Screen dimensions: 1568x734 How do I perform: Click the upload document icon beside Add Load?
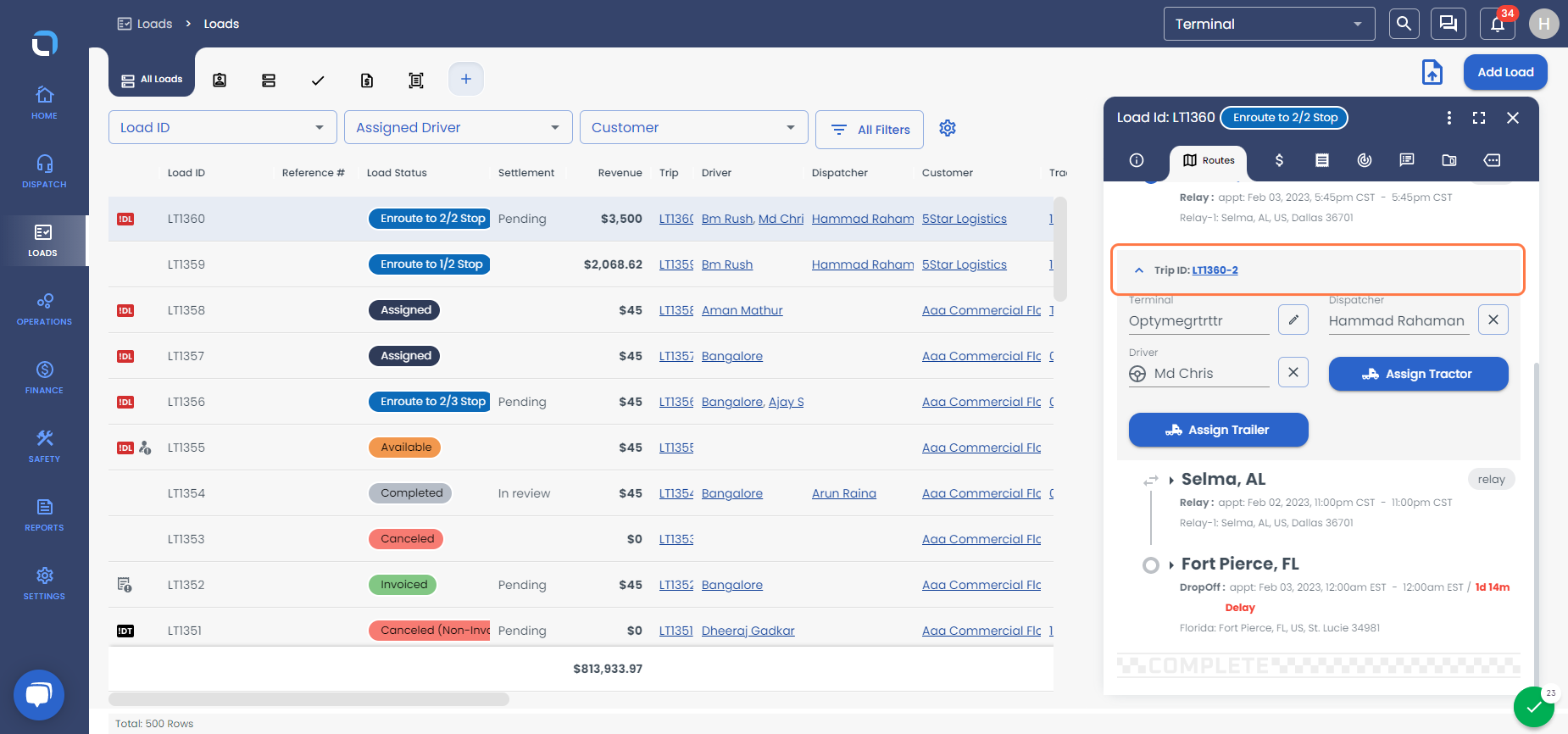[1432, 72]
